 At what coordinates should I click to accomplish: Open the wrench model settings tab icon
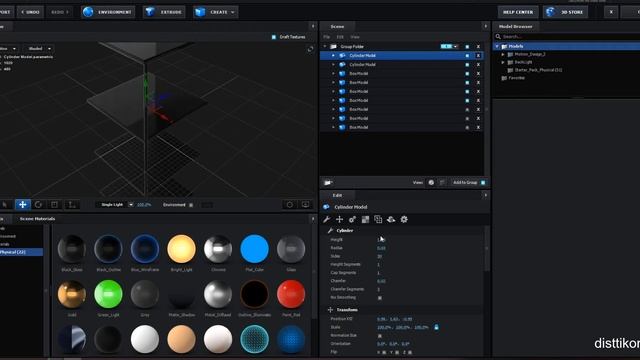(327, 220)
